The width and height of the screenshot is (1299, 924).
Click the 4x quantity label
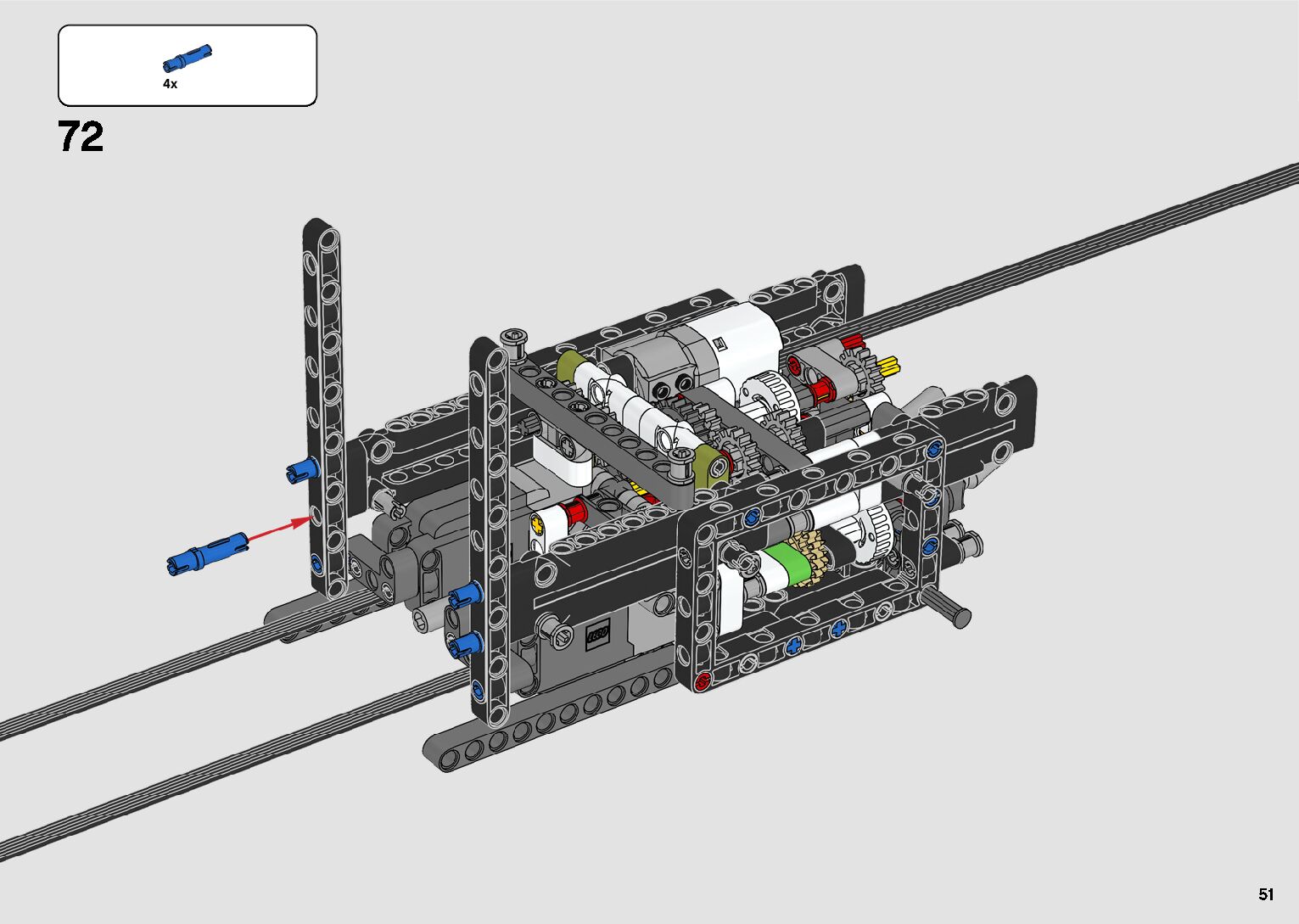coord(171,84)
